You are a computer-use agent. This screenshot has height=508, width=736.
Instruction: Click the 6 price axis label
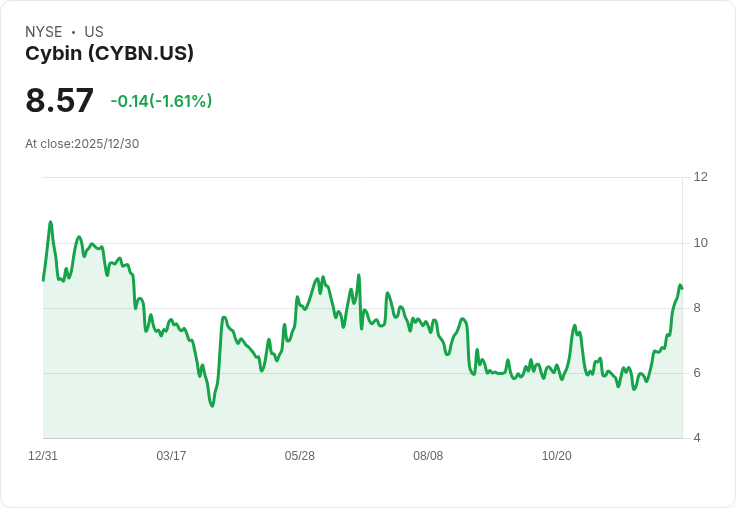pos(697,373)
